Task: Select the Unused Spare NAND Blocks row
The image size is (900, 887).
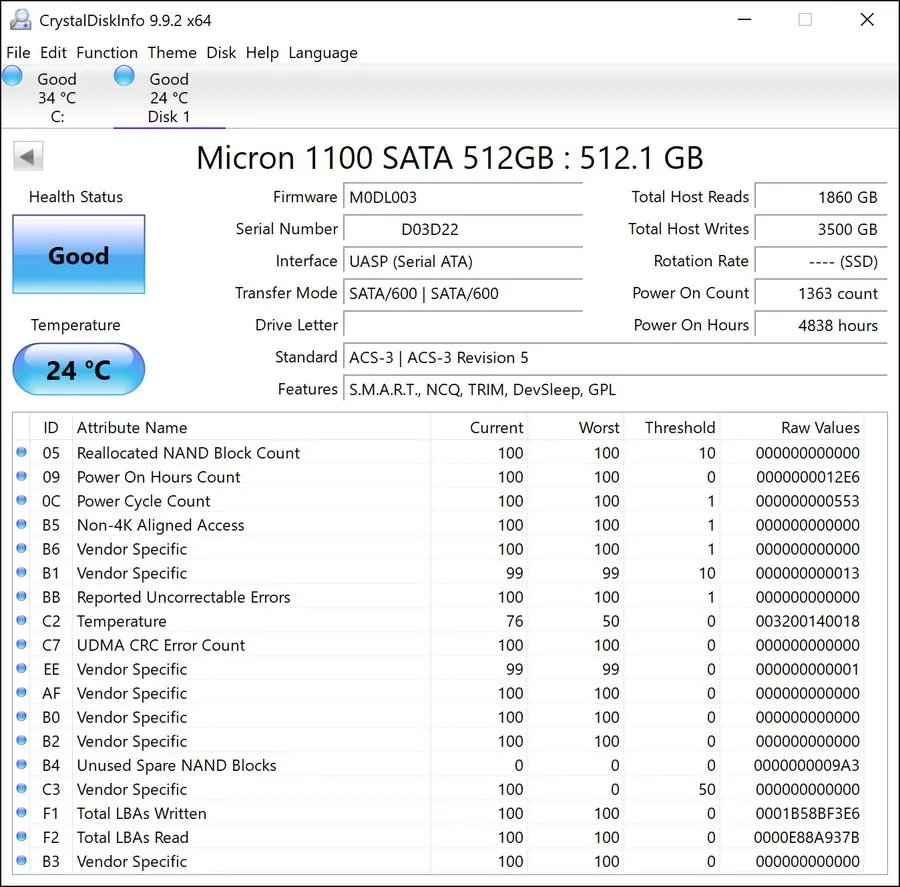Action: (439, 765)
